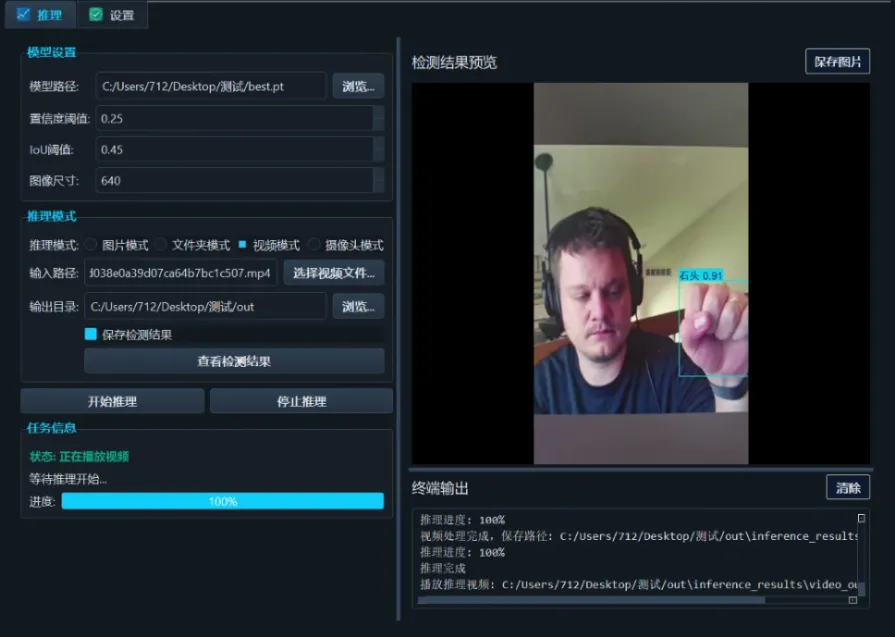The image size is (895, 637).
Task: Click the 100% progress bar
Action: (x=223, y=501)
